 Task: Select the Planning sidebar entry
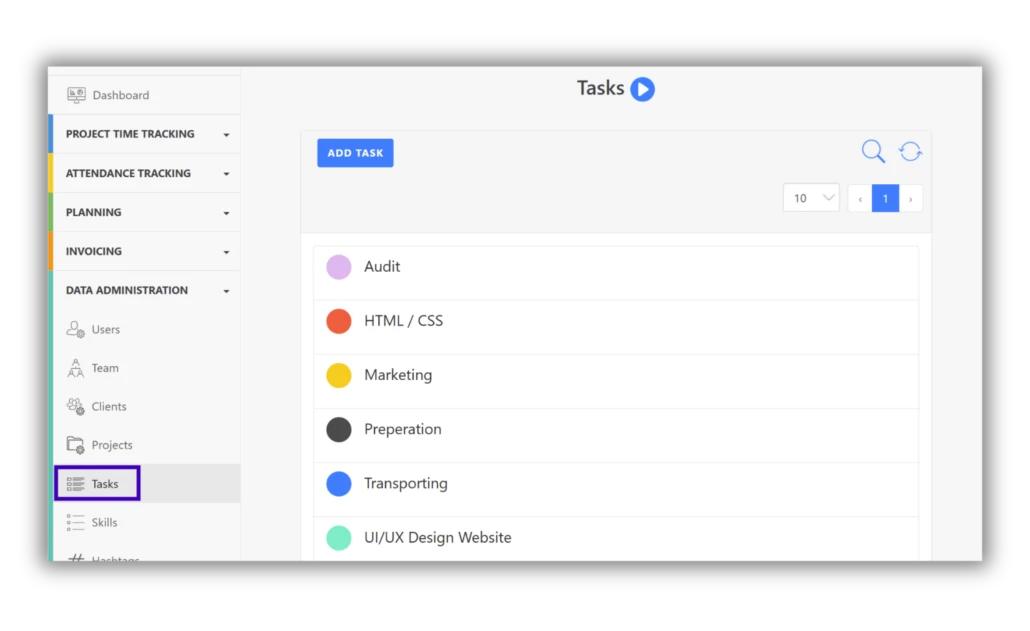145,212
